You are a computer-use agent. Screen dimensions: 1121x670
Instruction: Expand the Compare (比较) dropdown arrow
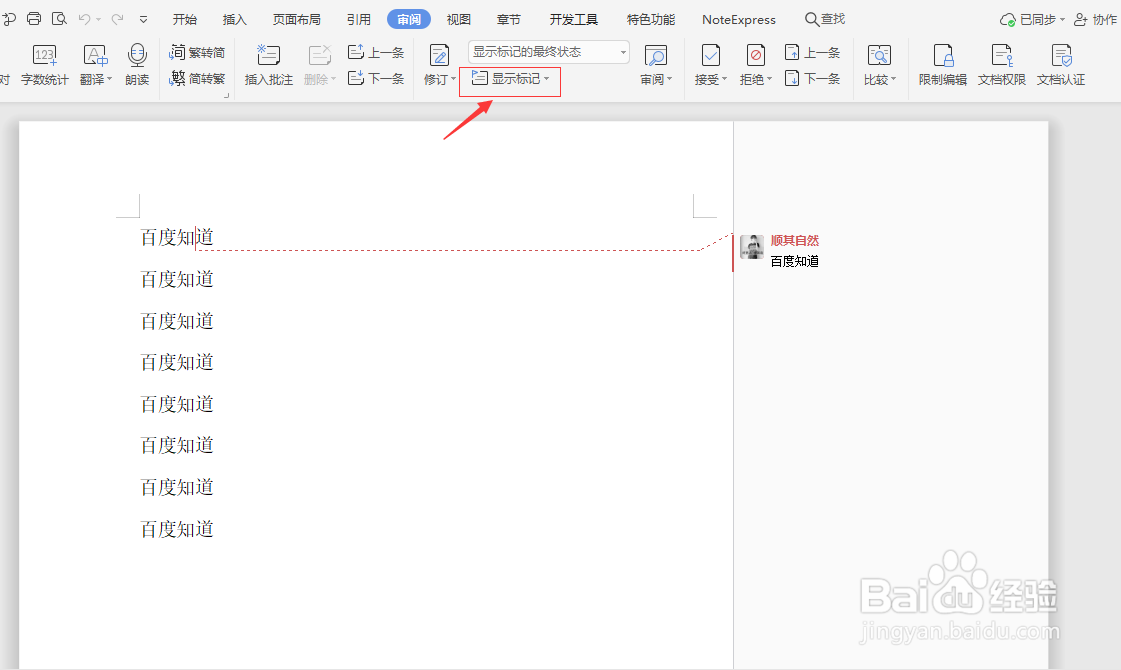click(893, 79)
